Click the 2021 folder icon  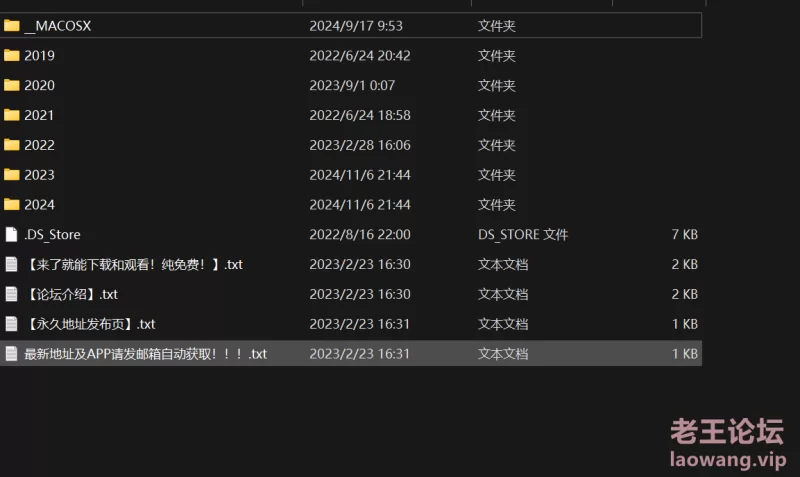click(x=11, y=115)
